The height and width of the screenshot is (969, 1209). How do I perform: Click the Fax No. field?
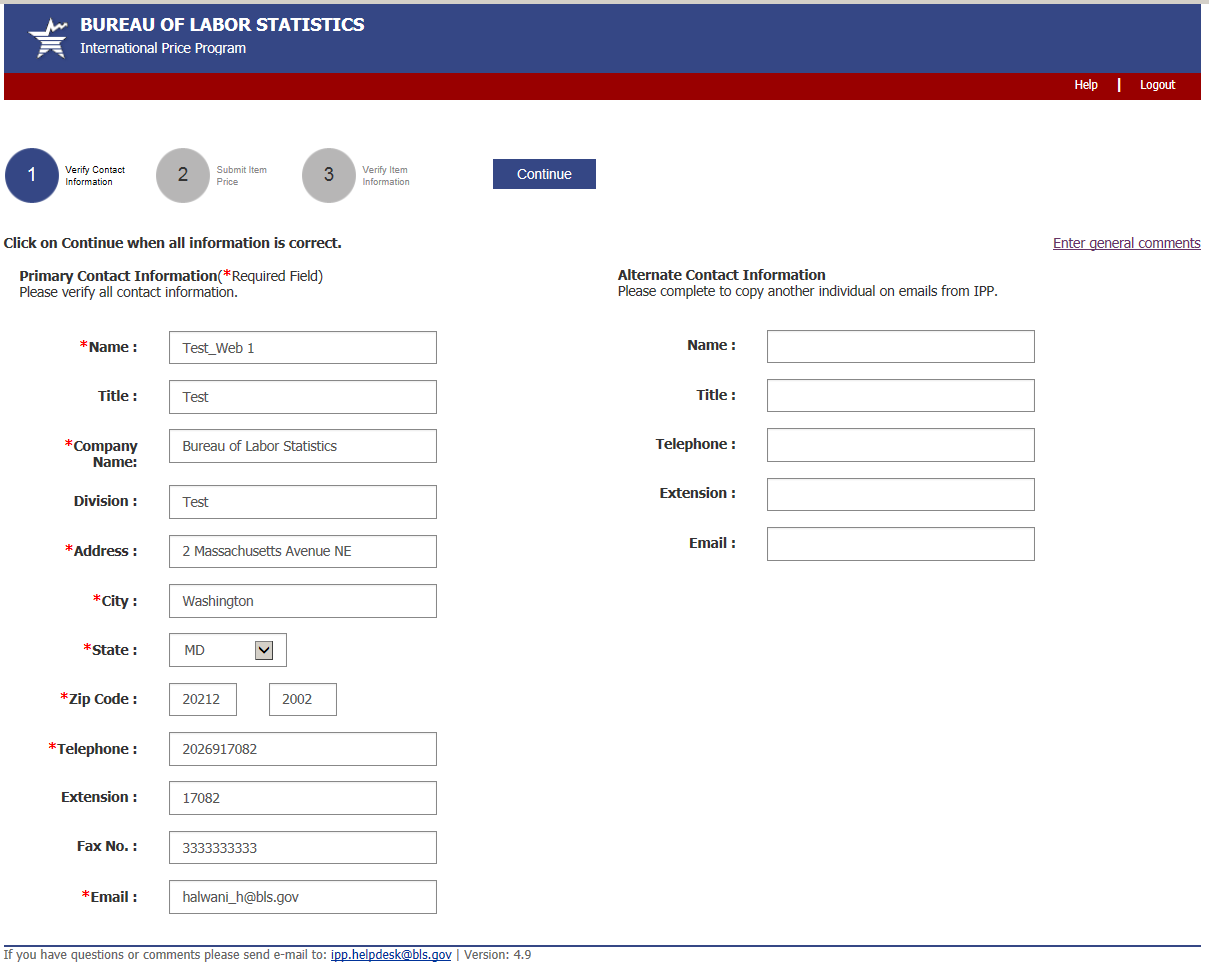tap(303, 847)
